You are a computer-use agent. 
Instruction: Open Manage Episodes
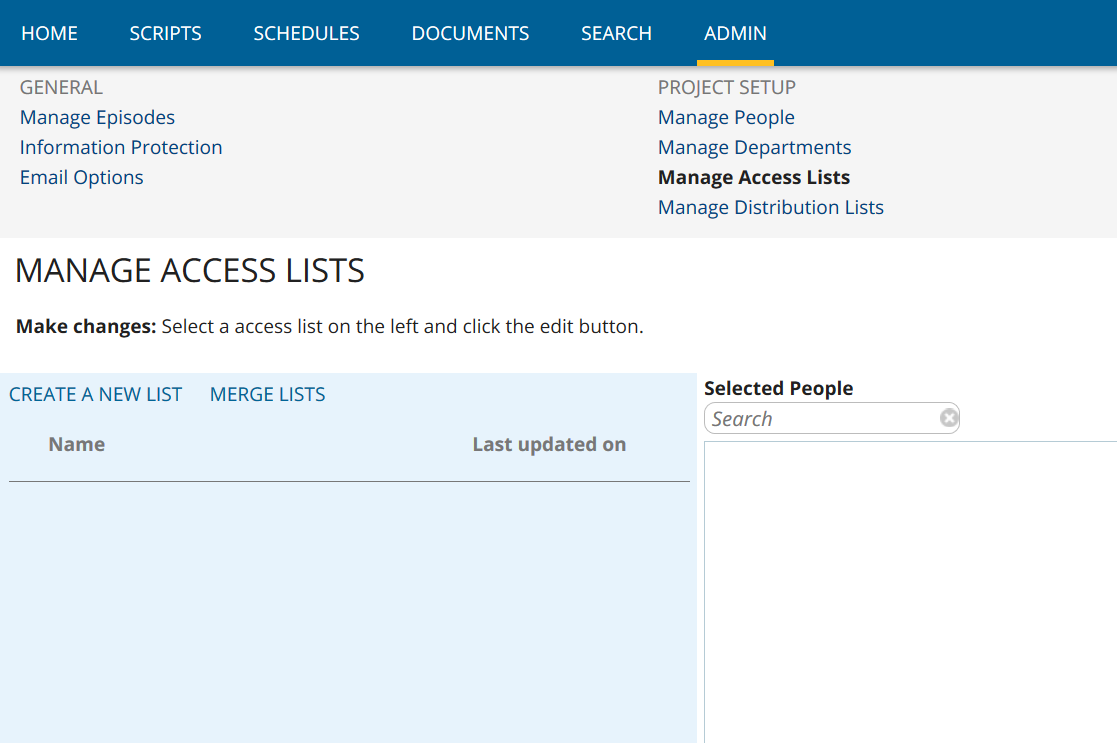coord(97,117)
